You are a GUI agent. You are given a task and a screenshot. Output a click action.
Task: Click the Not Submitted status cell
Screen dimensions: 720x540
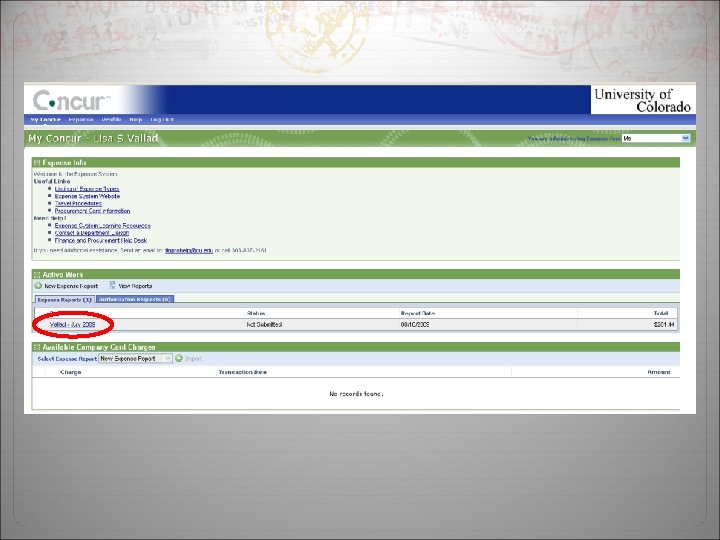coord(264,325)
